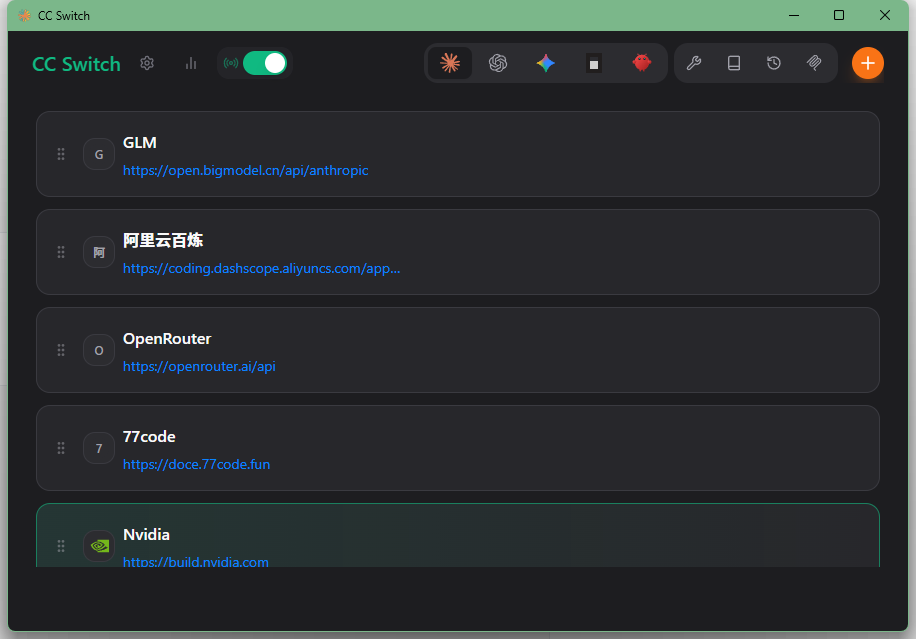916x639 pixels.
Task: Select the Claude app tab
Action: point(450,63)
